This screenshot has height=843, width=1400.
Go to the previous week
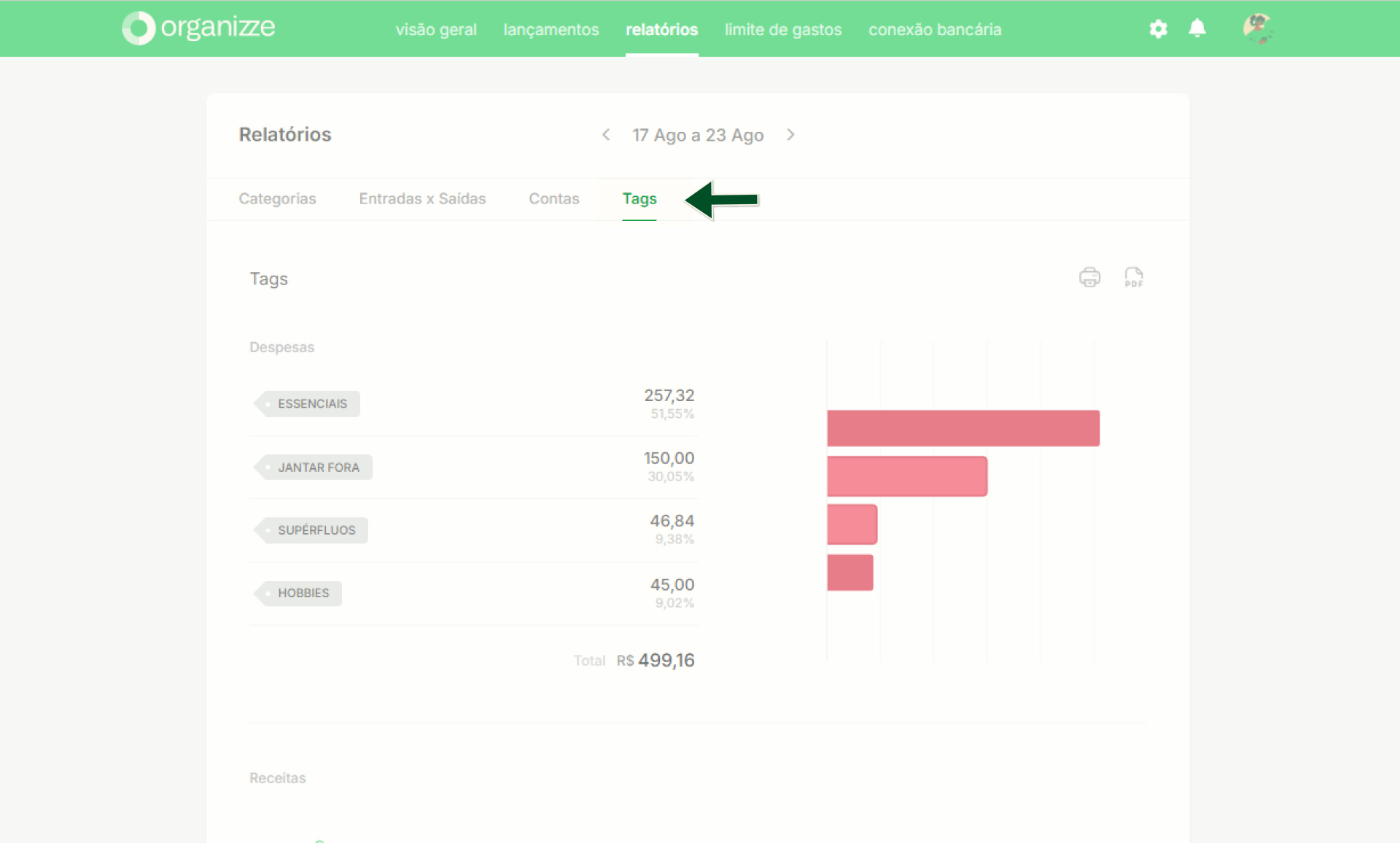(606, 135)
